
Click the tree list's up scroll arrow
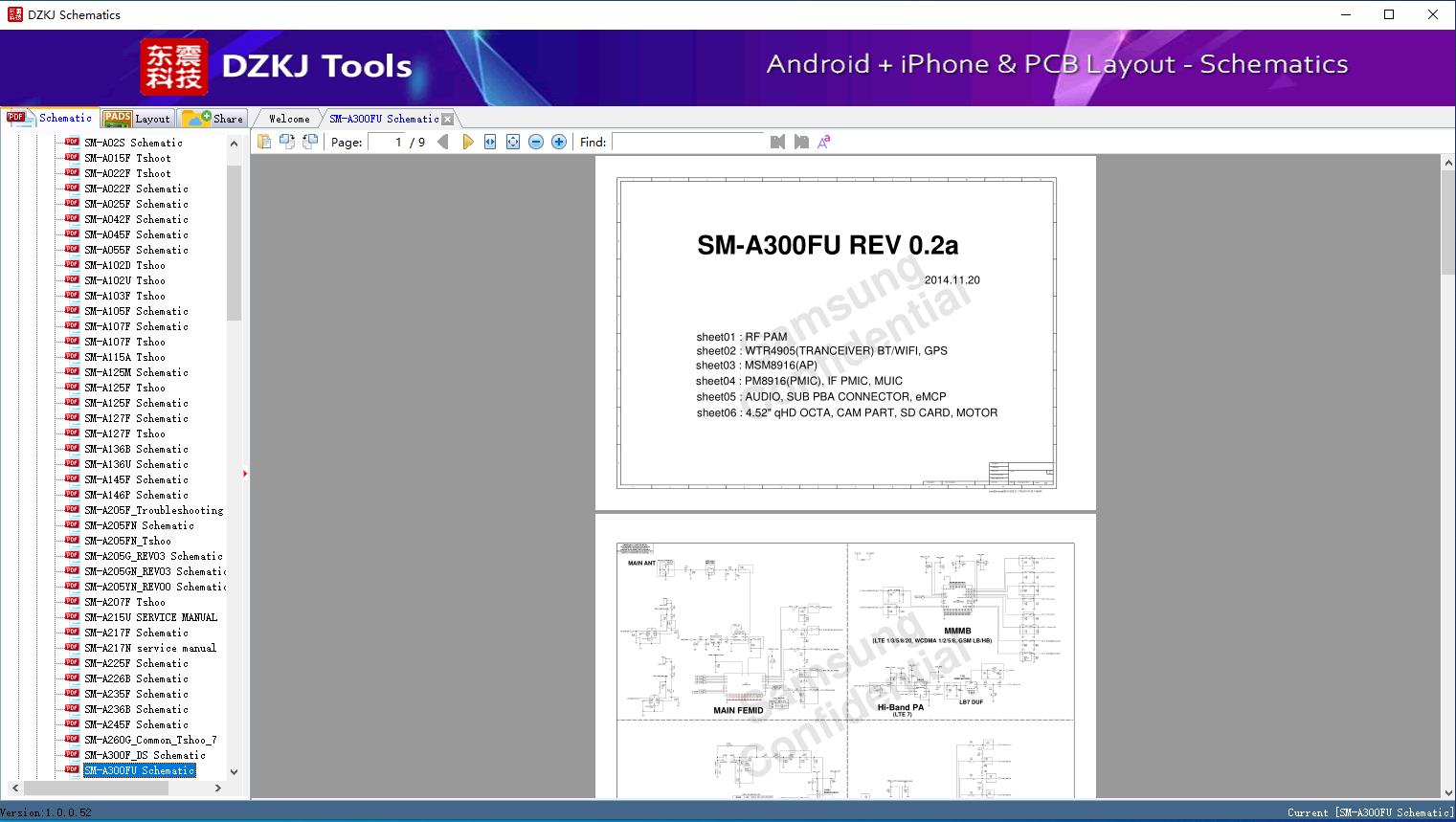click(x=234, y=144)
